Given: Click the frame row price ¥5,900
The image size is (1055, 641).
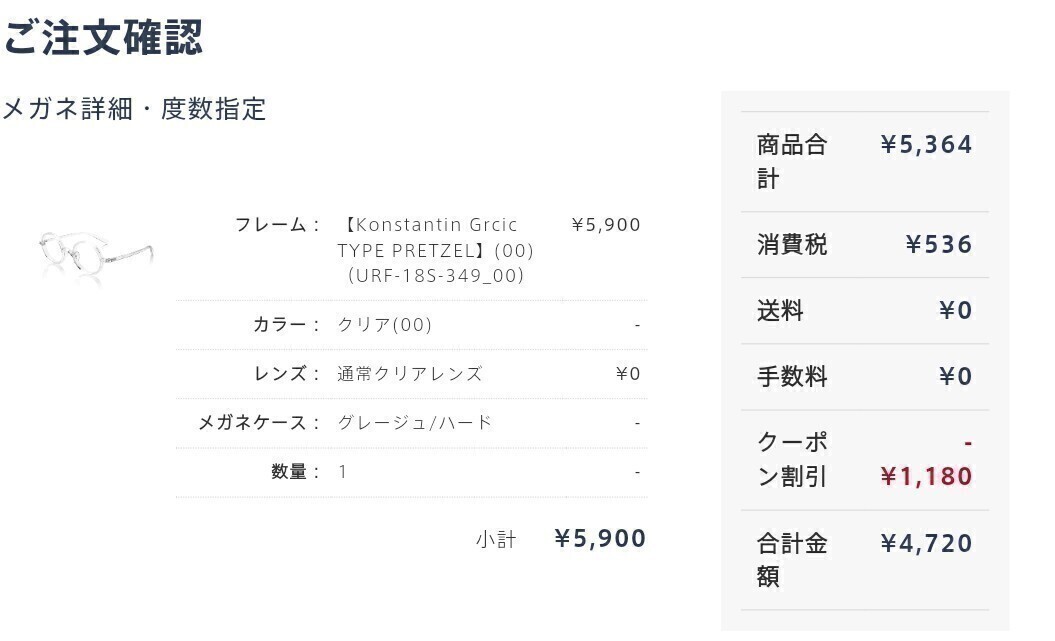Looking at the screenshot, I should 605,224.
